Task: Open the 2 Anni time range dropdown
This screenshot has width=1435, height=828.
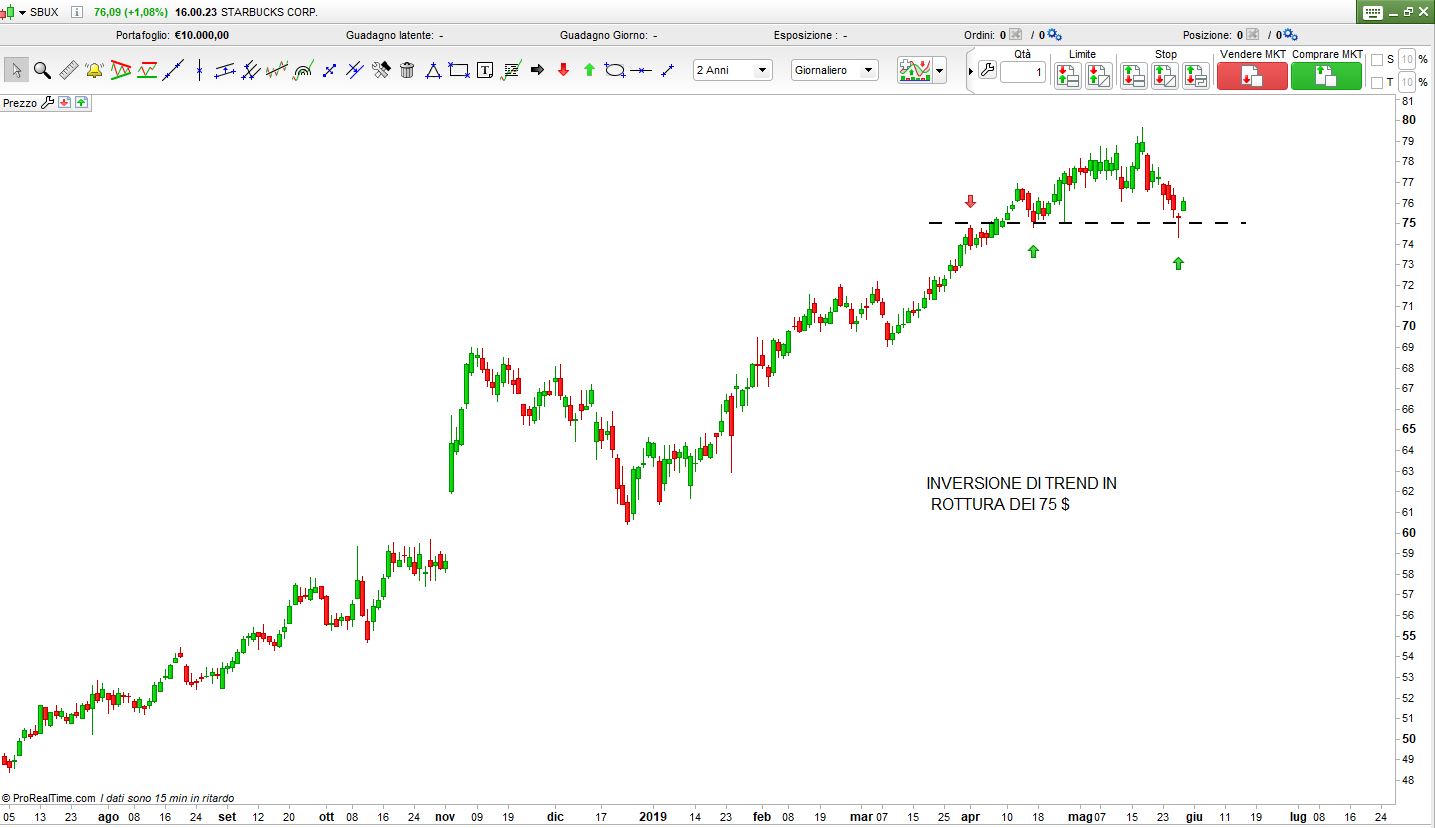Action: pyautogui.click(x=733, y=70)
